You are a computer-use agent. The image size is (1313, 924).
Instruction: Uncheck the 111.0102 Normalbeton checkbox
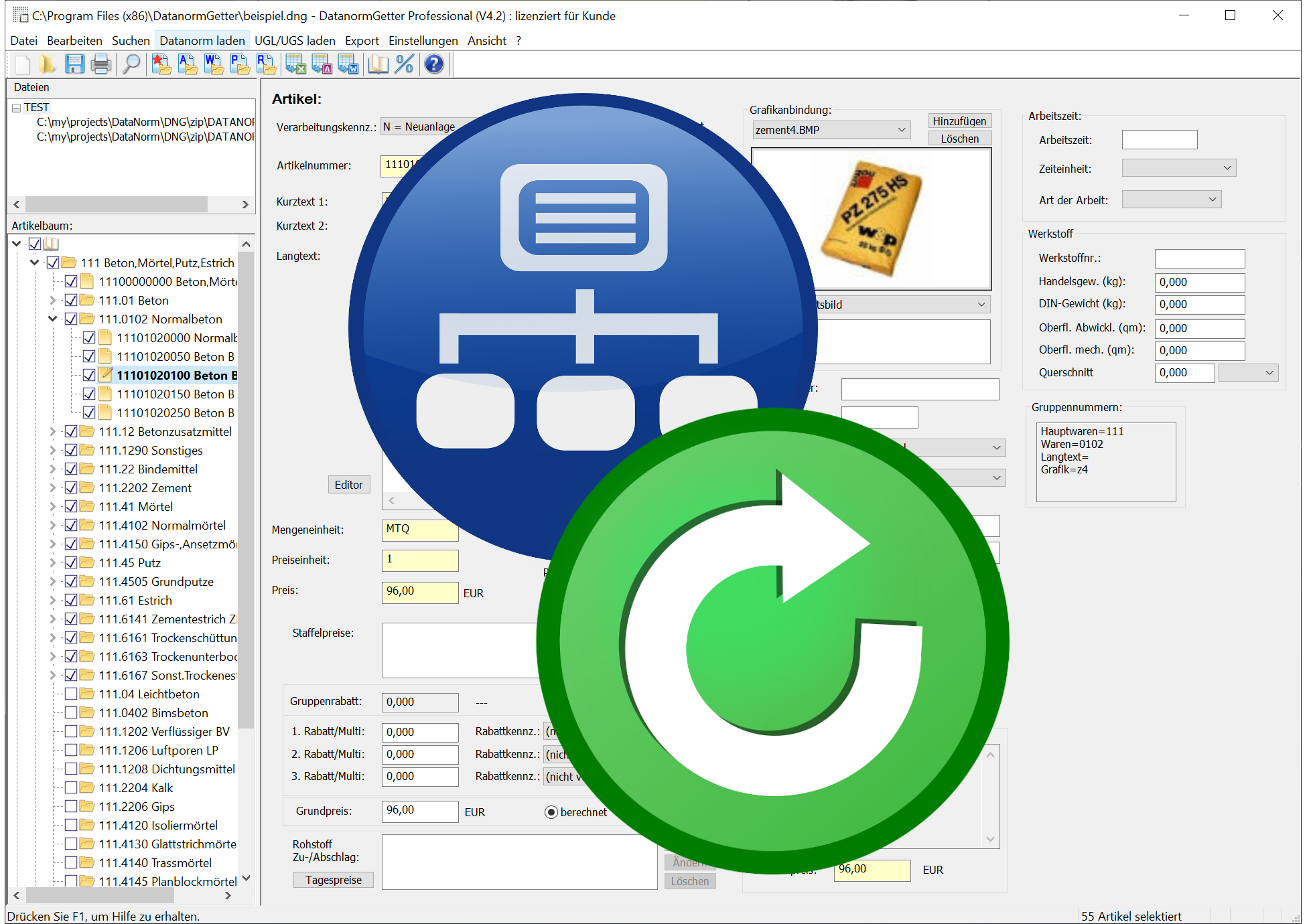71,319
